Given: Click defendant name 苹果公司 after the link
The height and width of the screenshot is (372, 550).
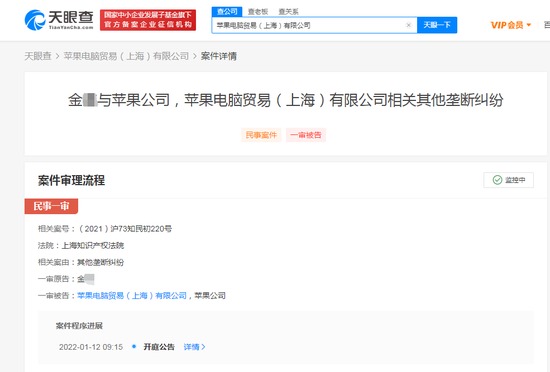Looking at the screenshot, I should [x=210, y=296].
